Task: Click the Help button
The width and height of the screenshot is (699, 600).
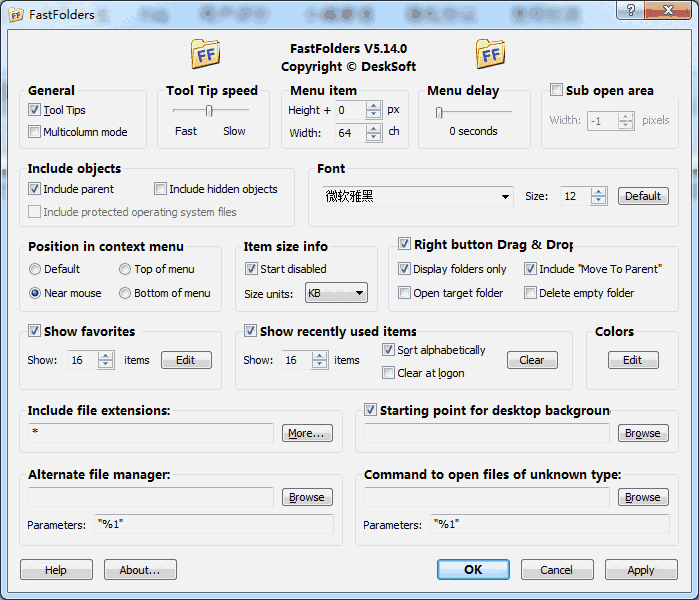Action: (56, 570)
